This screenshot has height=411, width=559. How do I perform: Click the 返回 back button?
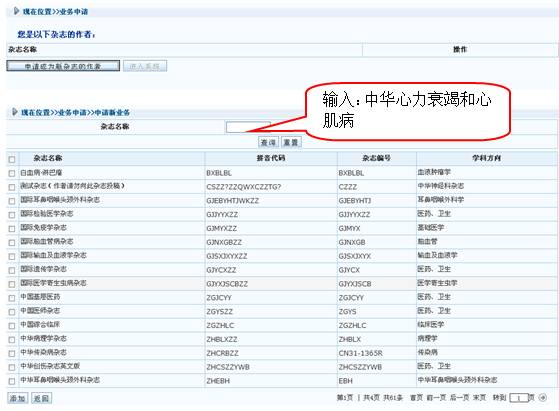[41, 398]
